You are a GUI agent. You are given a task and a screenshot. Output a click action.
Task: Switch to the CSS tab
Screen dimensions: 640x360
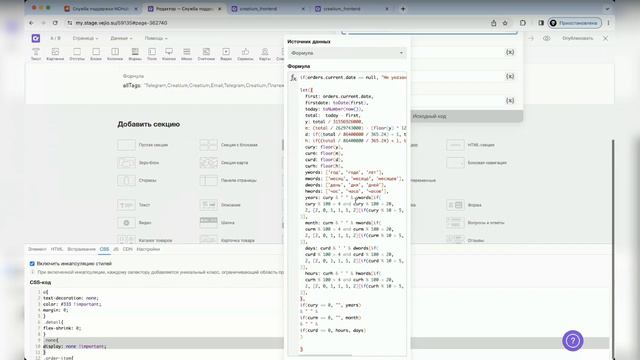coord(104,249)
